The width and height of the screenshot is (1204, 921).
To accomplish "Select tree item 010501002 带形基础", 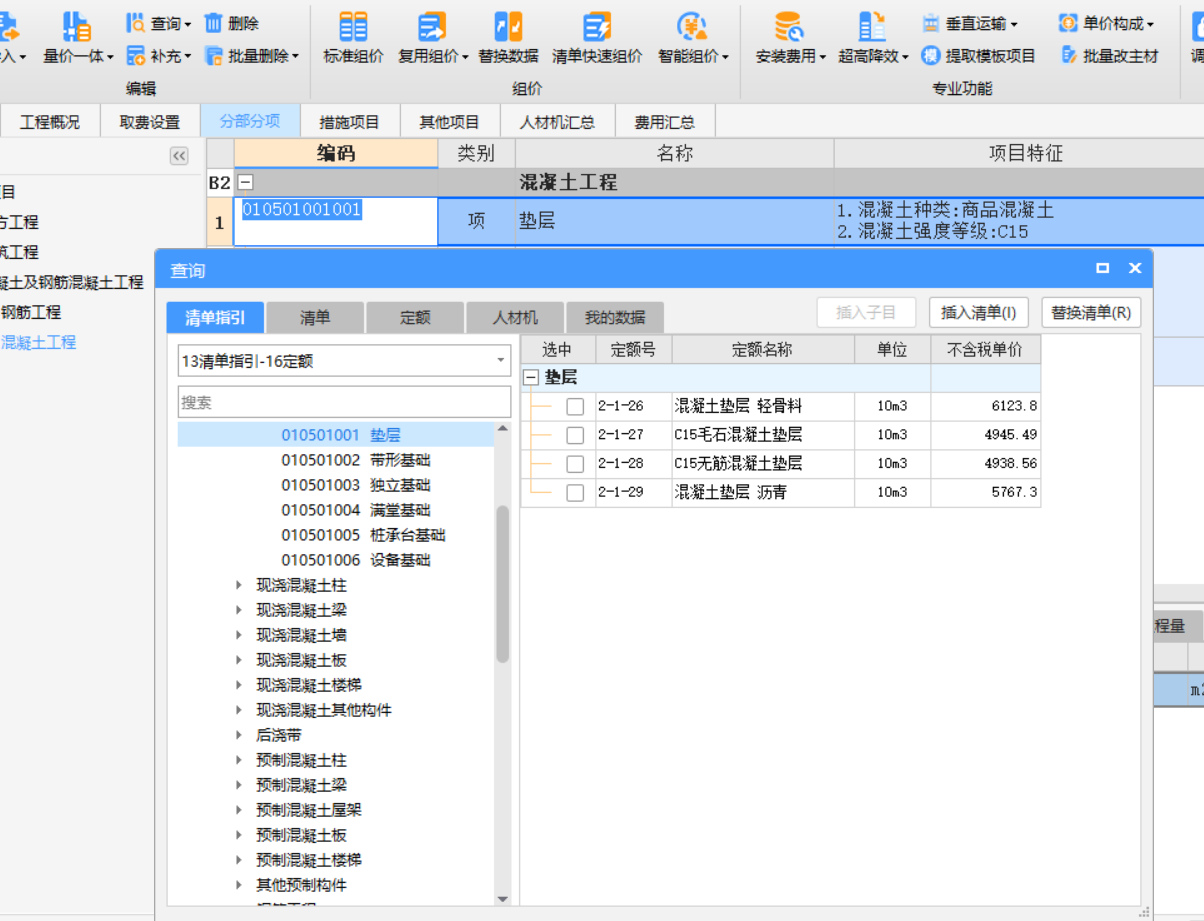I will (x=356, y=460).
